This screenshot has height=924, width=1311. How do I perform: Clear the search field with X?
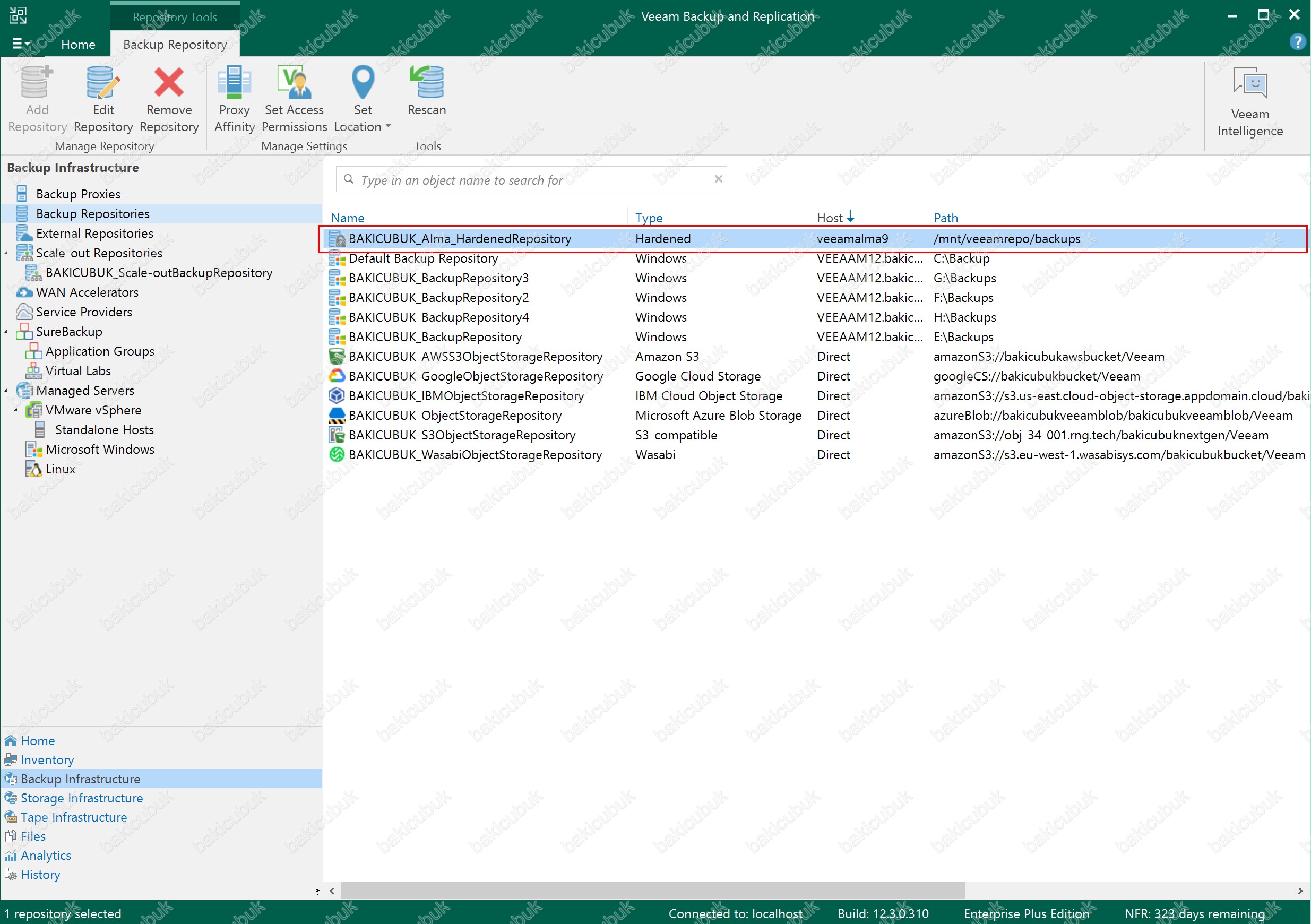[718, 179]
